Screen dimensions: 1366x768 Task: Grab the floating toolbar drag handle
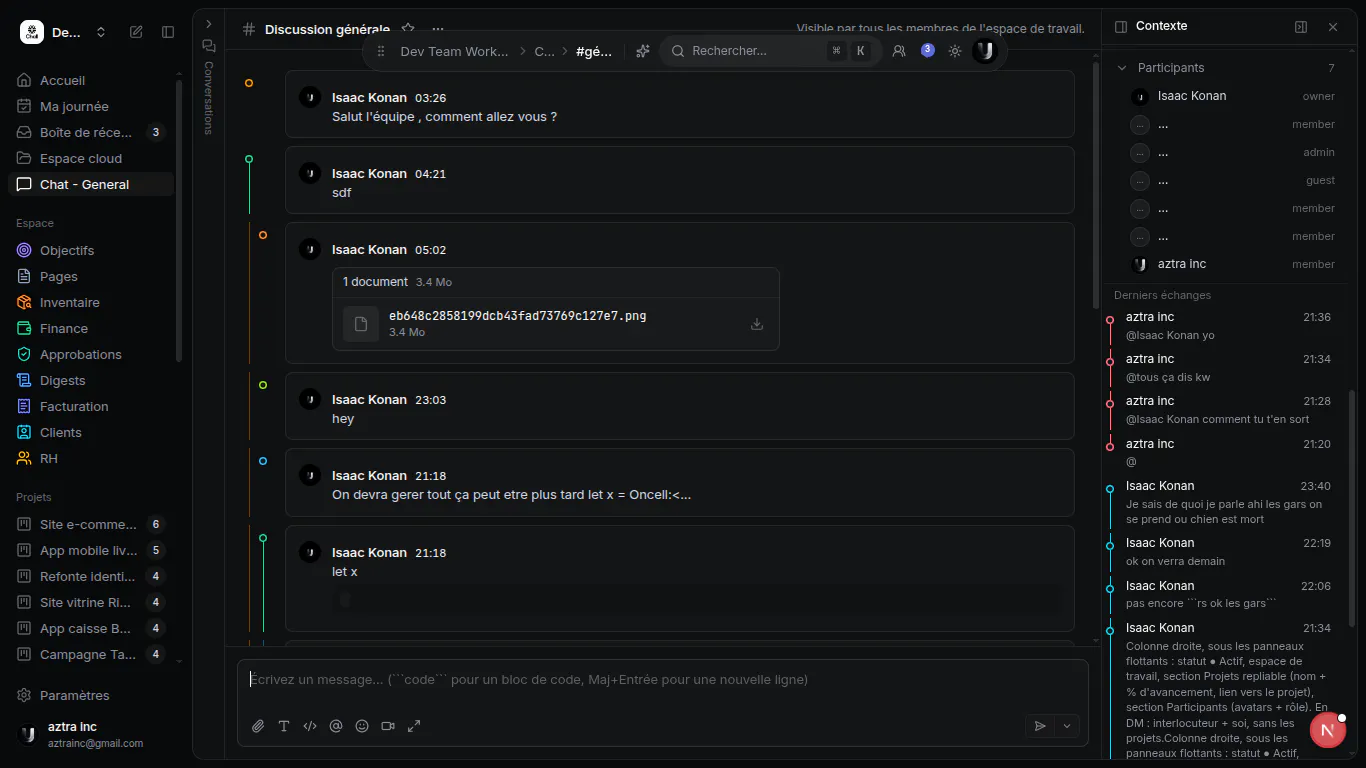[x=380, y=51]
